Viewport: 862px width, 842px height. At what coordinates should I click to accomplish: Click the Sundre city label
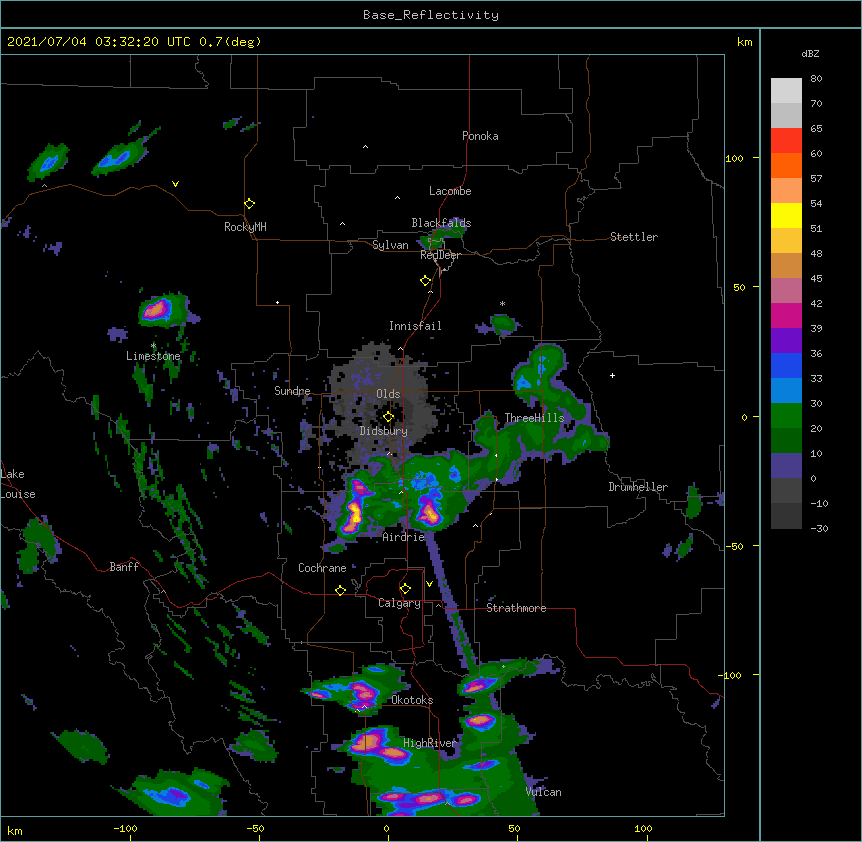[292, 391]
